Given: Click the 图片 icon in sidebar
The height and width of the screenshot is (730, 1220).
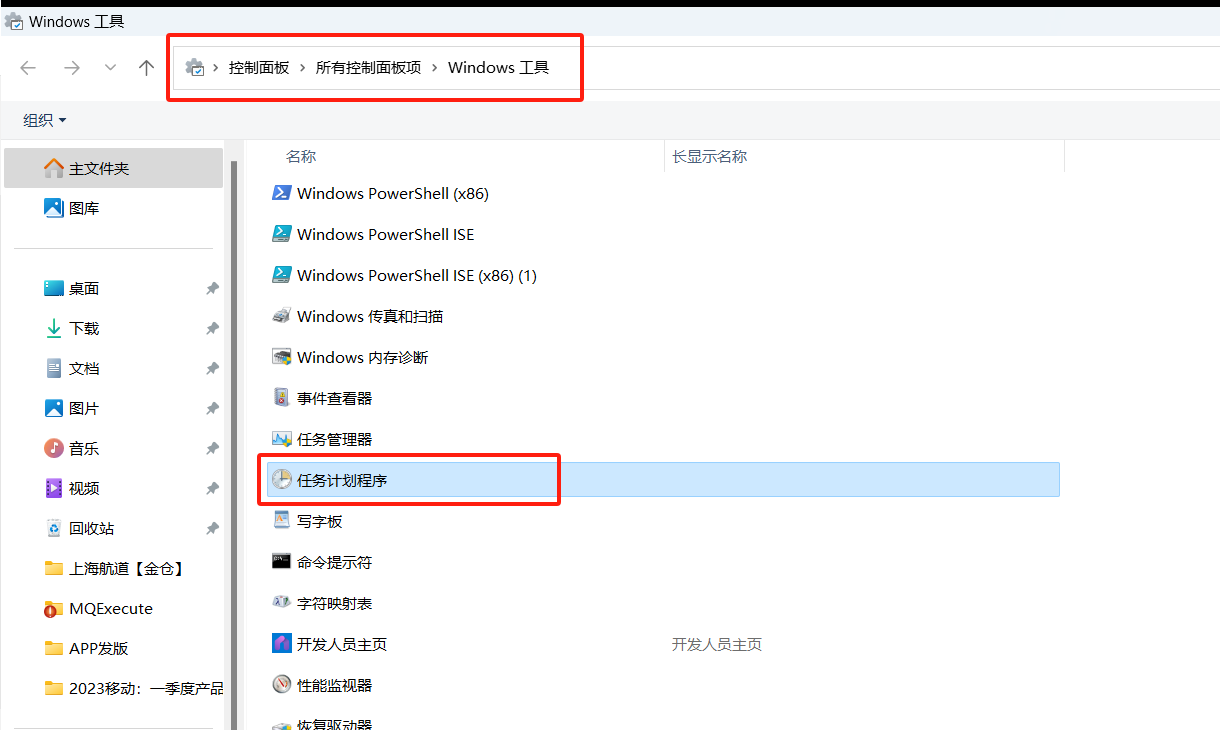Looking at the screenshot, I should [x=54, y=408].
